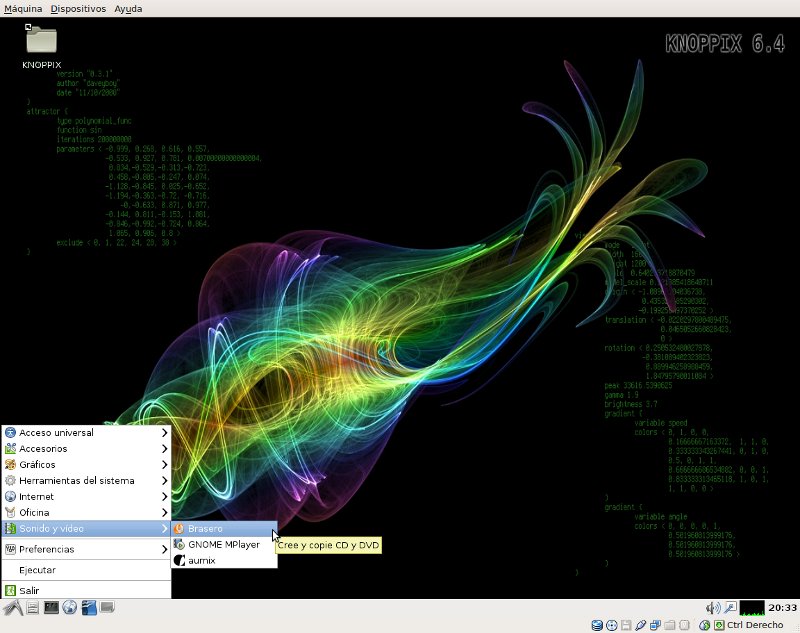
Task: Click the Brasero disc icon
Action: (x=179, y=528)
